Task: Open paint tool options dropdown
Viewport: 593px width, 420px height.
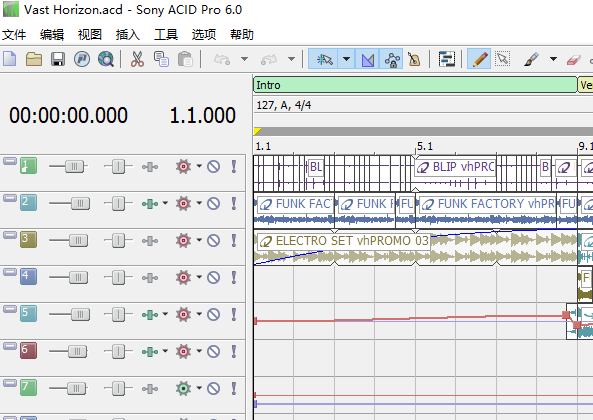Action: pyautogui.click(x=553, y=59)
